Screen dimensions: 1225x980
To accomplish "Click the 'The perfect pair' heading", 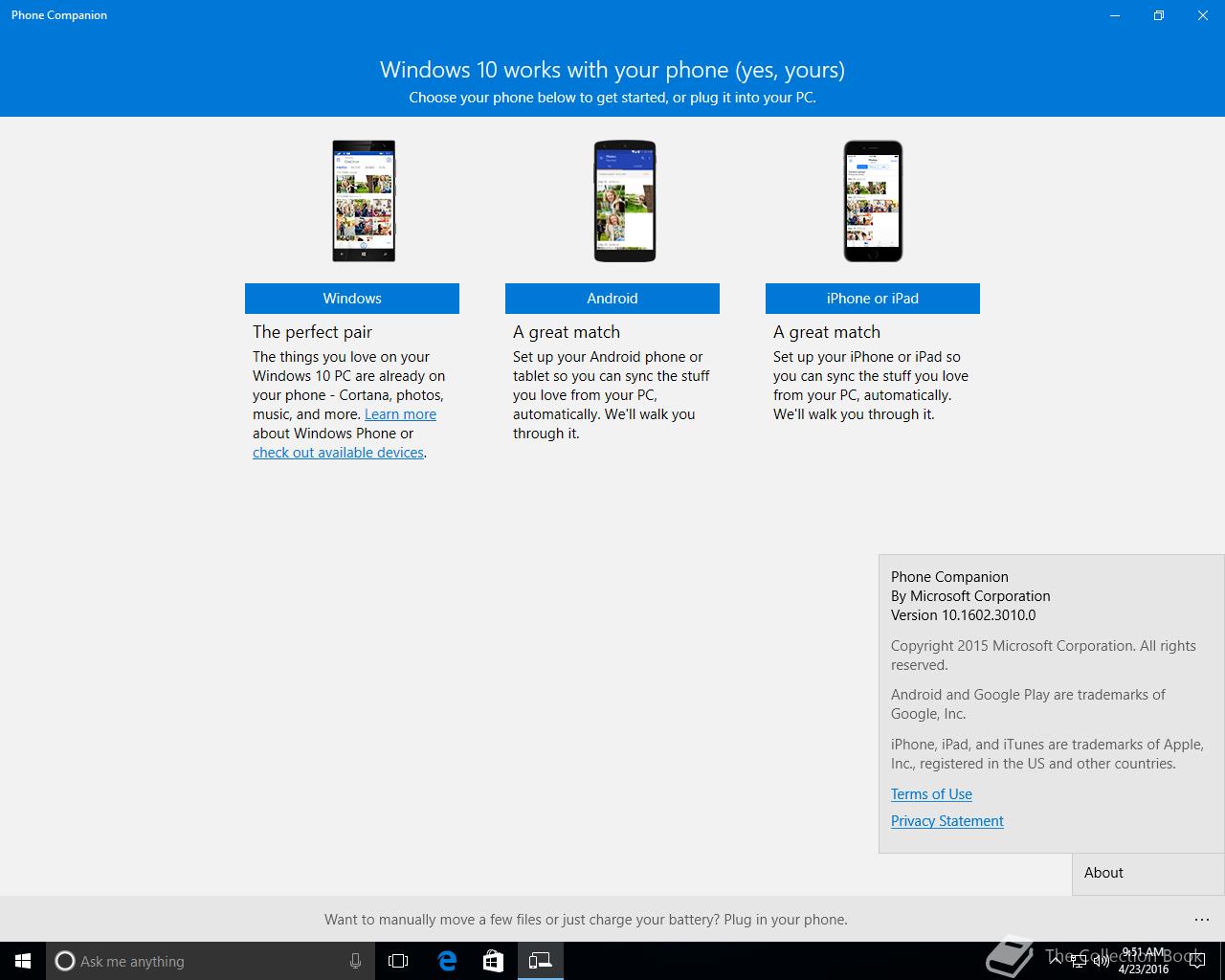I will click(312, 332).
